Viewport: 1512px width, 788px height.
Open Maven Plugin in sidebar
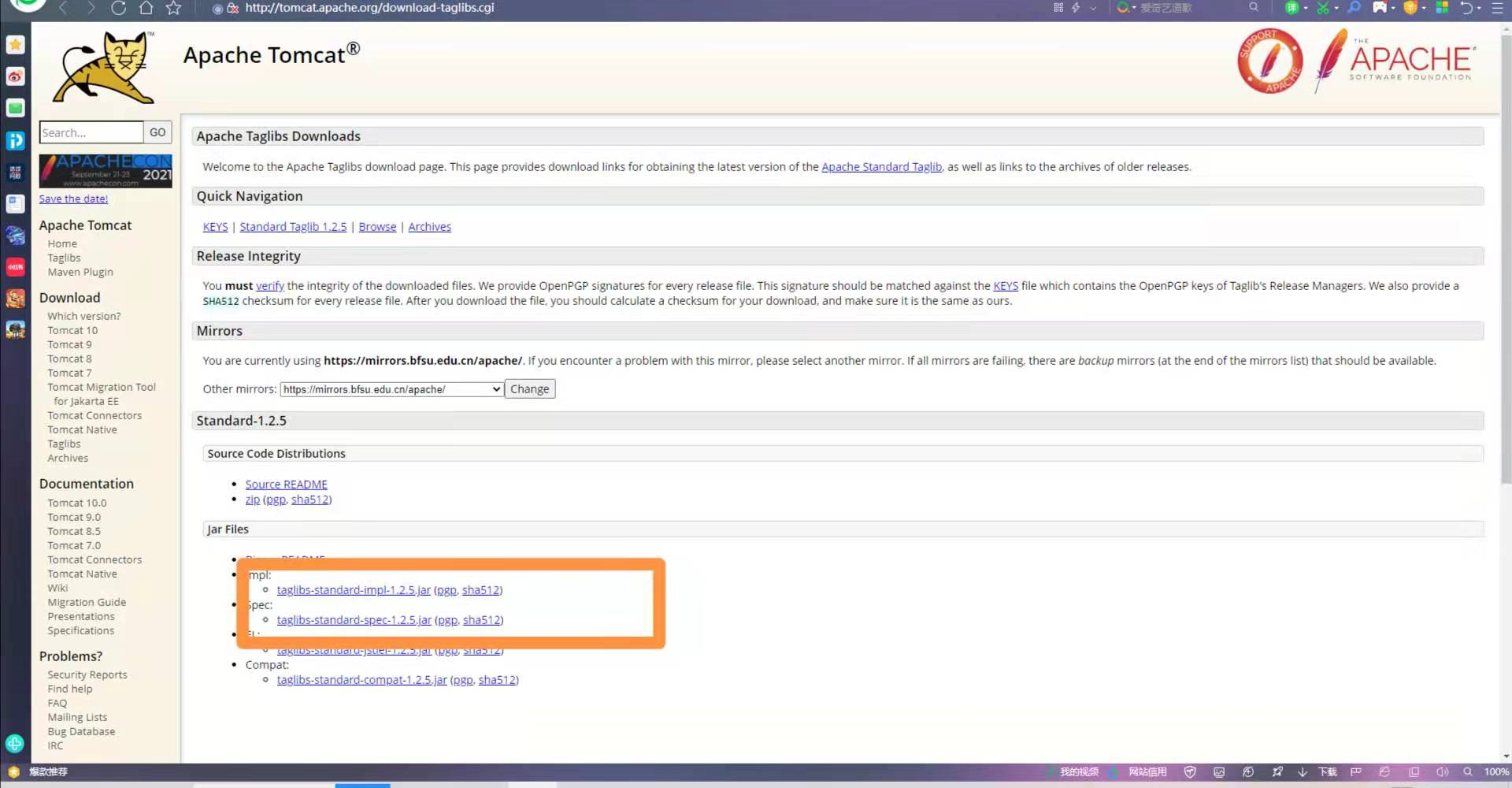(80, 273)
